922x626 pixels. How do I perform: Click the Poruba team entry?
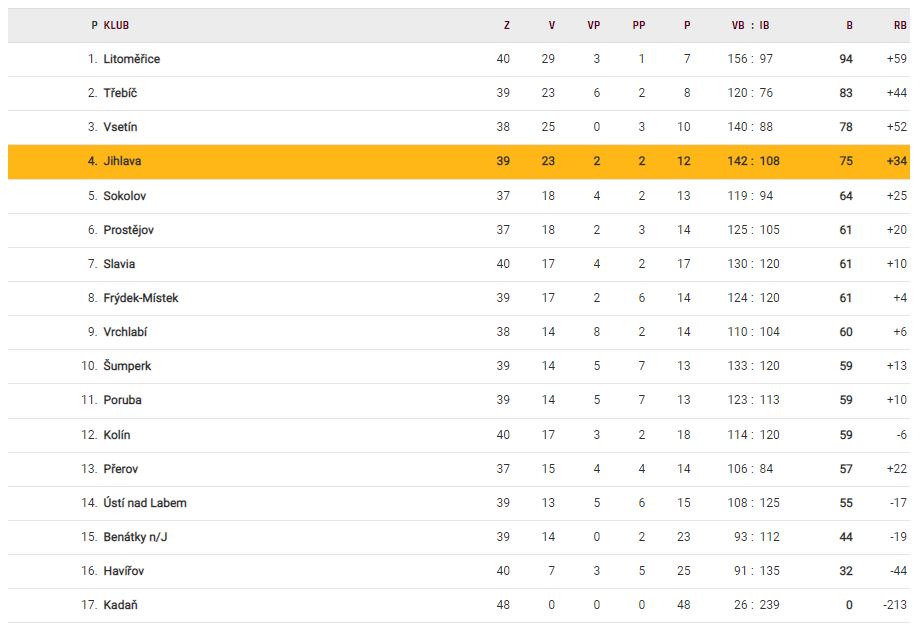[122, 400]
